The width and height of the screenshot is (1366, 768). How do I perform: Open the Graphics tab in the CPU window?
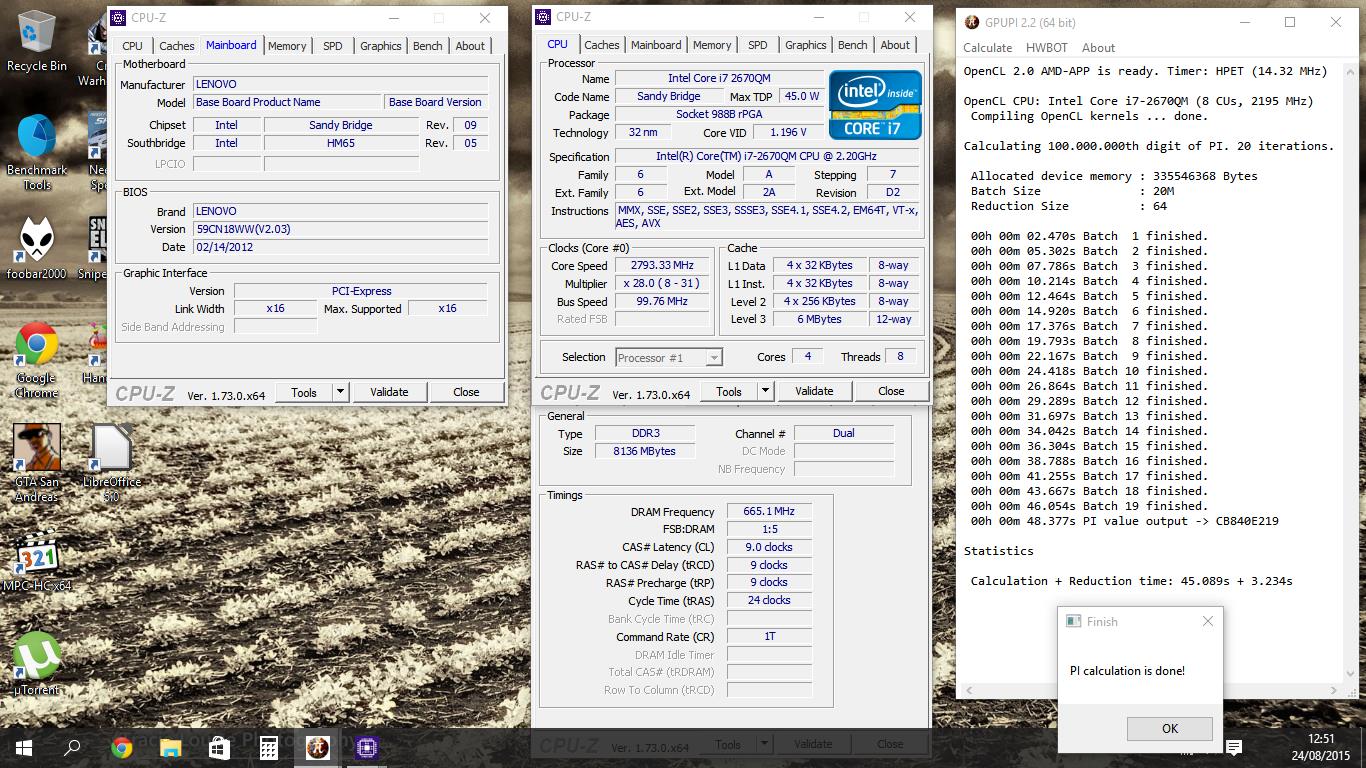click(x=806, y=45)
